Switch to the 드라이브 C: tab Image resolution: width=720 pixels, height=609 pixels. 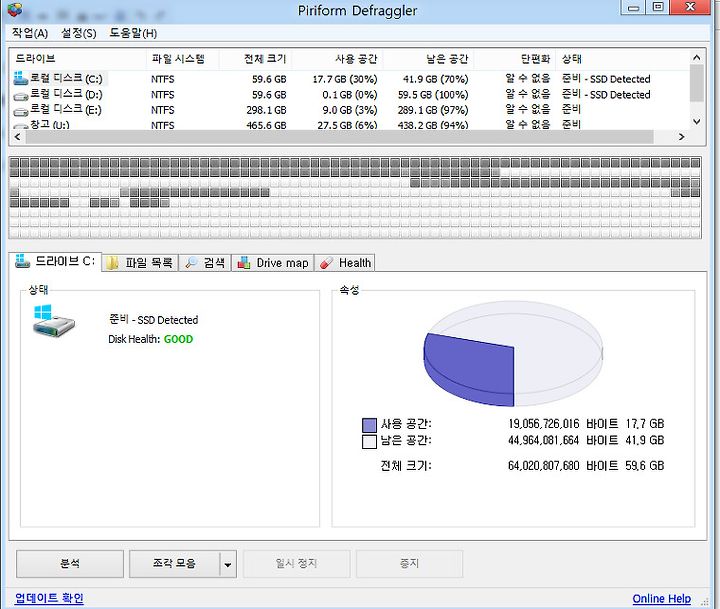(56, 261)
